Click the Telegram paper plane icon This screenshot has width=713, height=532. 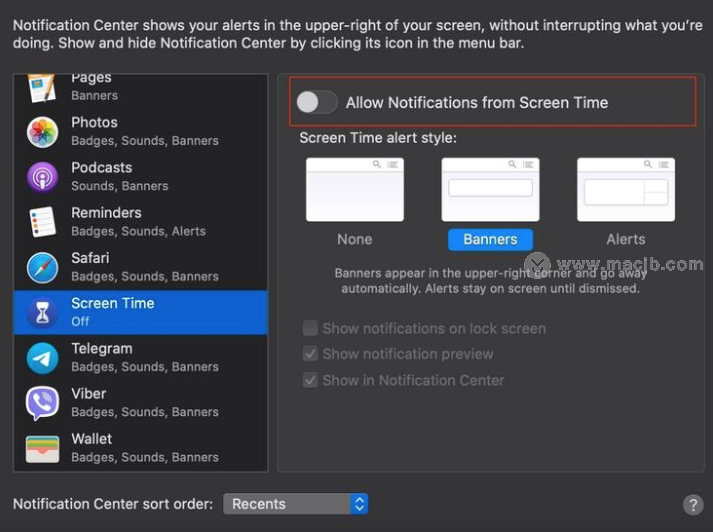(42, 358)
